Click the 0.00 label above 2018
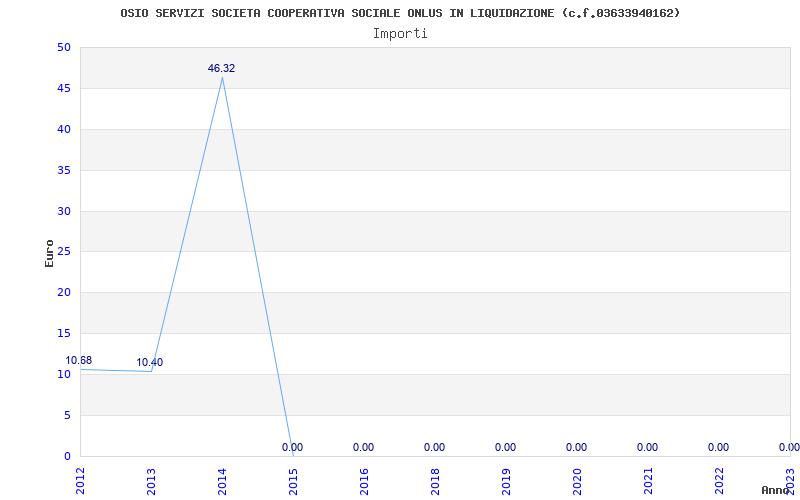This screenshot has width=800, height=500. point(434,447)
